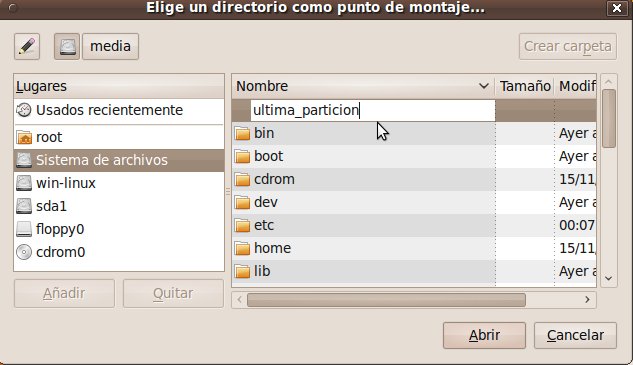The width and height of the screenshot is (633, 365).
Task: Click the bin folder icon
Action: click(x=242, y=133)
